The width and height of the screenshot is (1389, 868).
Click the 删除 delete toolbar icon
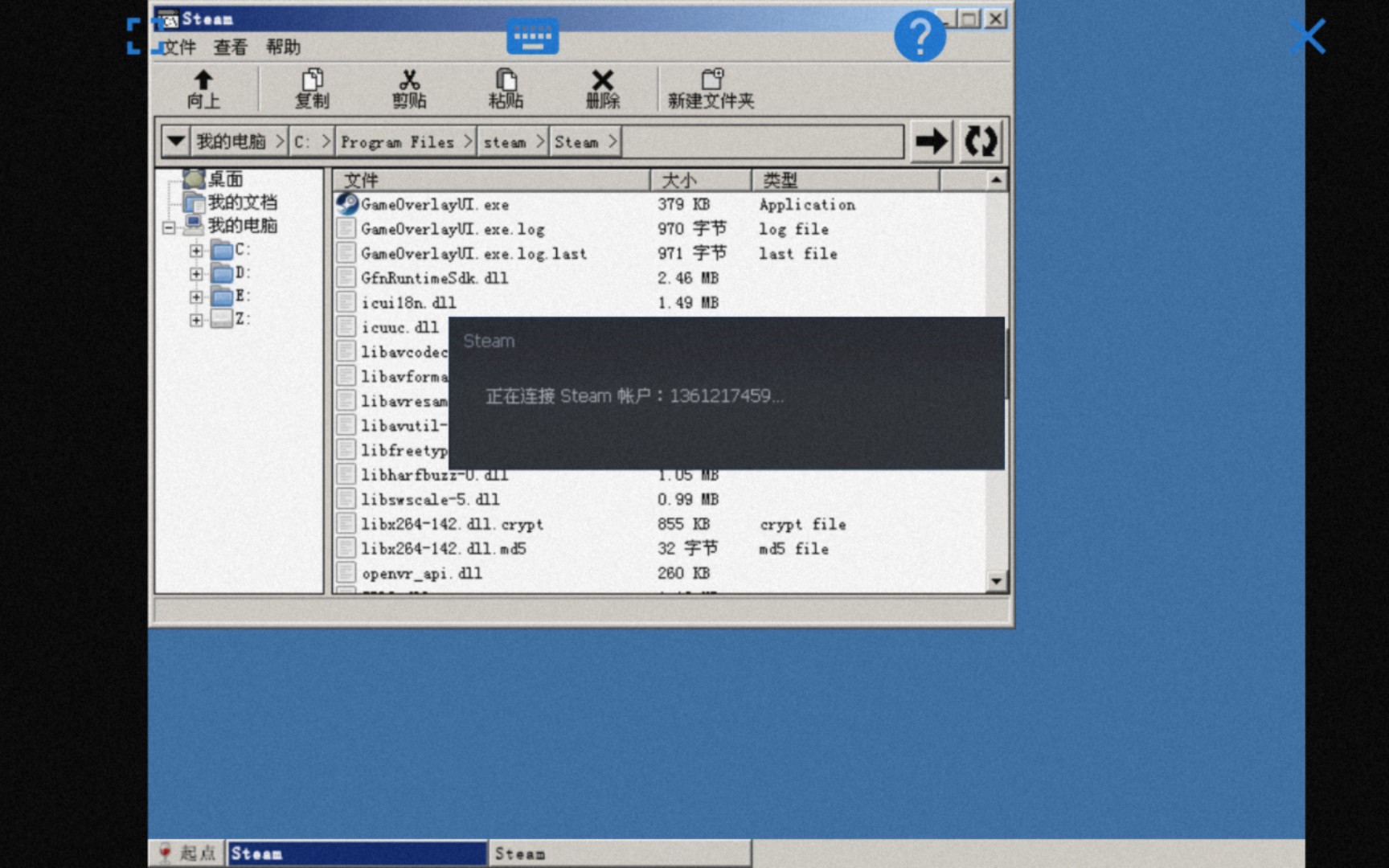point(602,88)
